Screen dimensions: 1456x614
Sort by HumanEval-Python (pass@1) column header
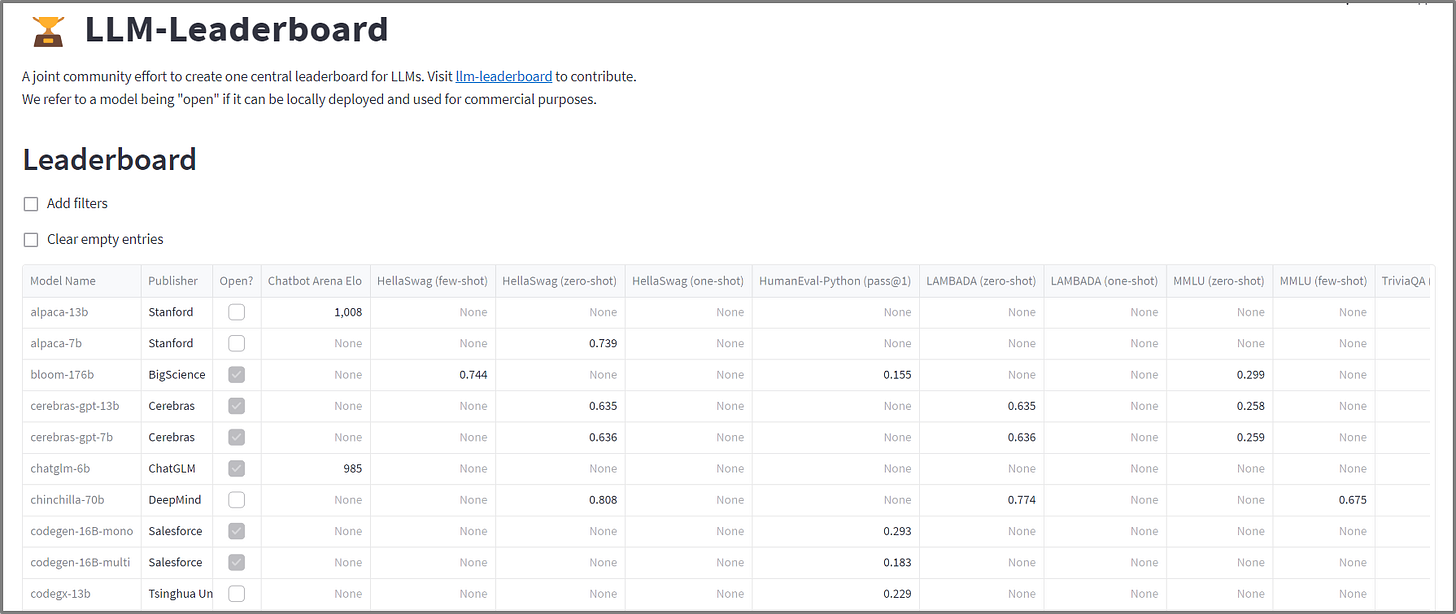click(x=835, y=281)
